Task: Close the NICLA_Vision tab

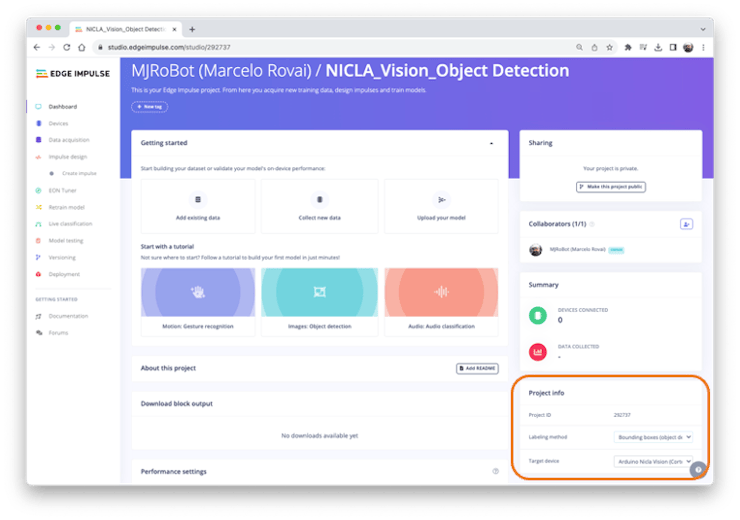Action: click(x=174, y=30)
